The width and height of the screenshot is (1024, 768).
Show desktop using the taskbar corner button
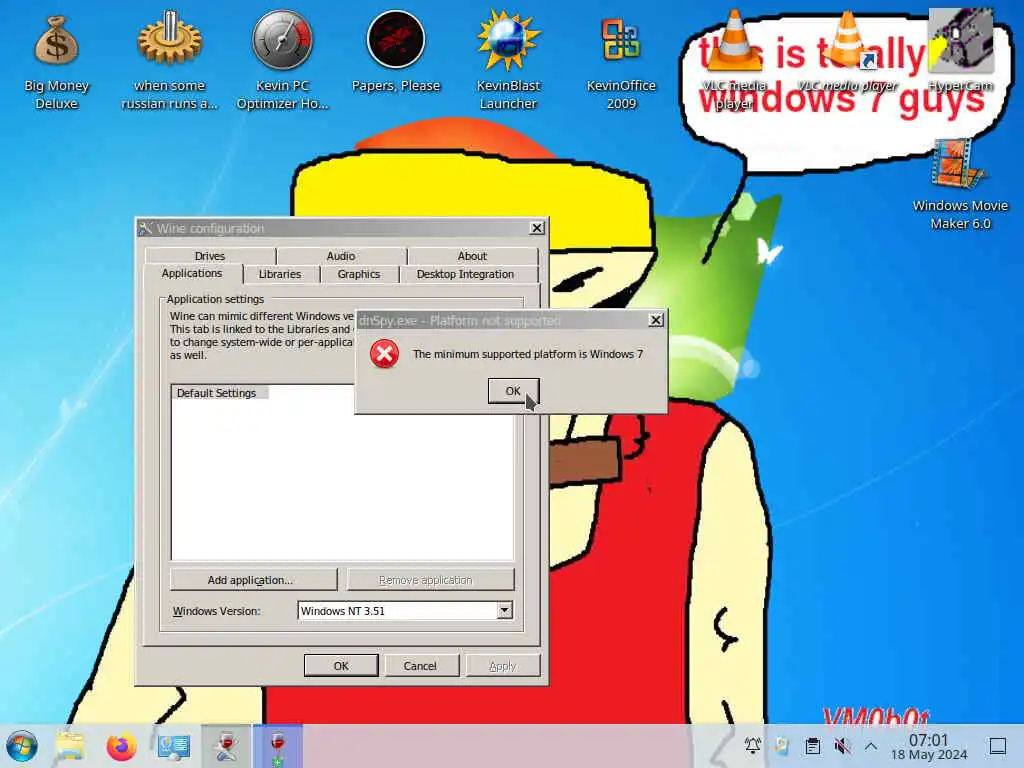998,746
